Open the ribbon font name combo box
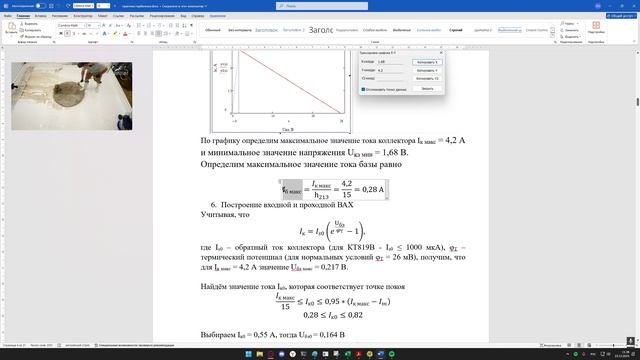Viewport: 640px width, 360px height. [72, 25]
